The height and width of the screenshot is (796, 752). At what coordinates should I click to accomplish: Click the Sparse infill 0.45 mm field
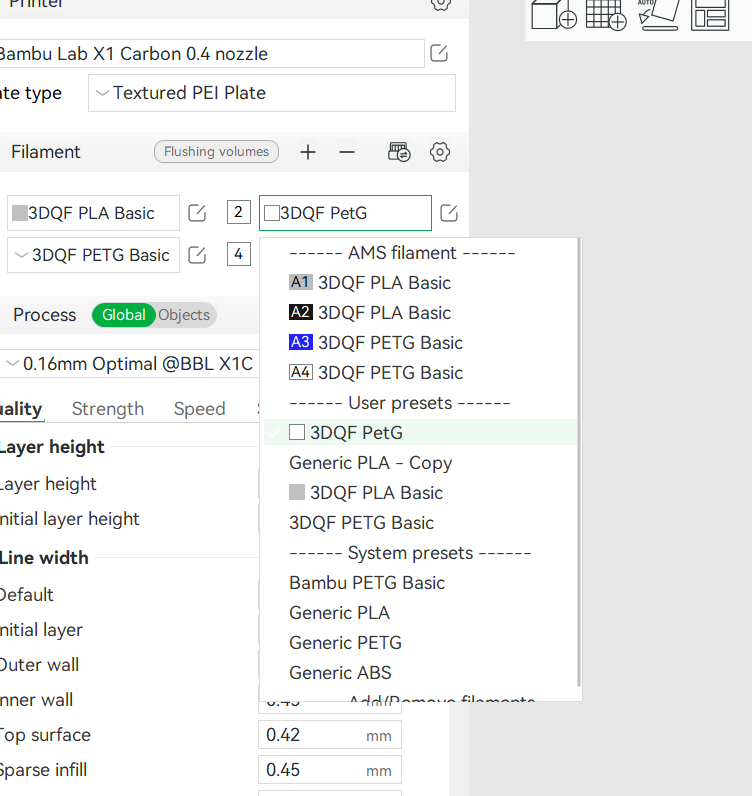(330, 770)
